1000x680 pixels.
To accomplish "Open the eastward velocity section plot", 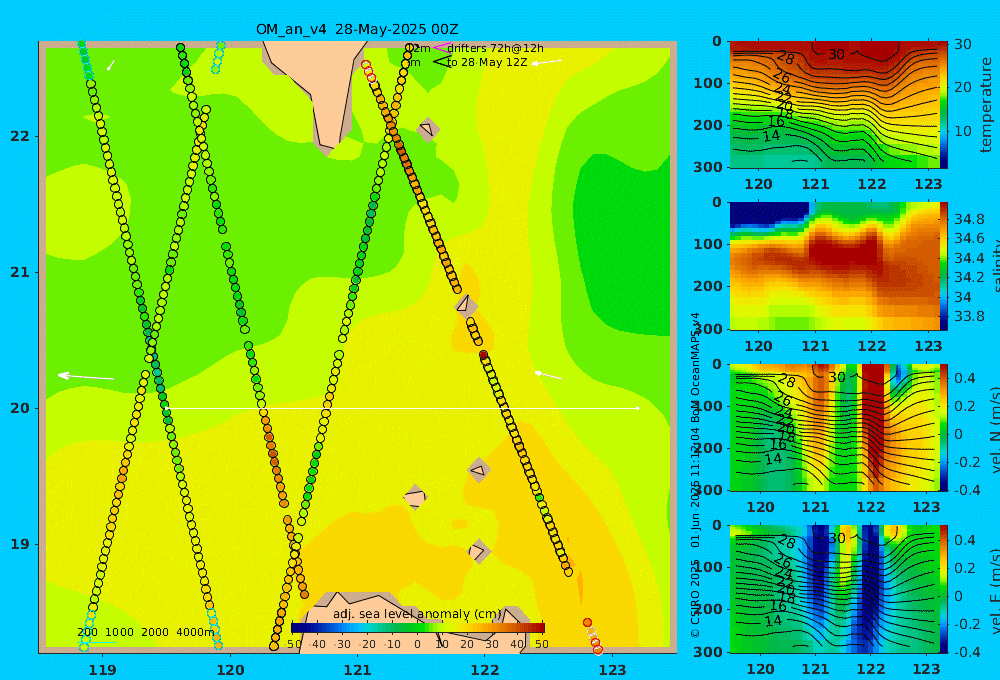I will coord(835,589).
